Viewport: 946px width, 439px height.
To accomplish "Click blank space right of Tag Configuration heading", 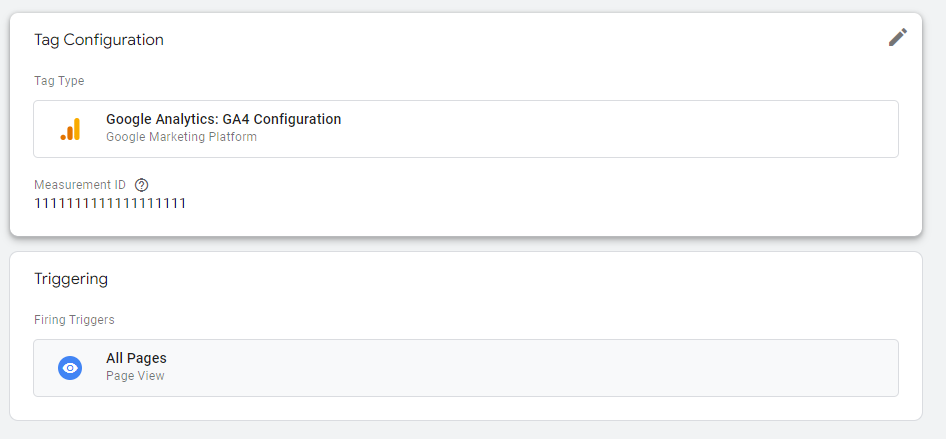I will pos(500,40).
